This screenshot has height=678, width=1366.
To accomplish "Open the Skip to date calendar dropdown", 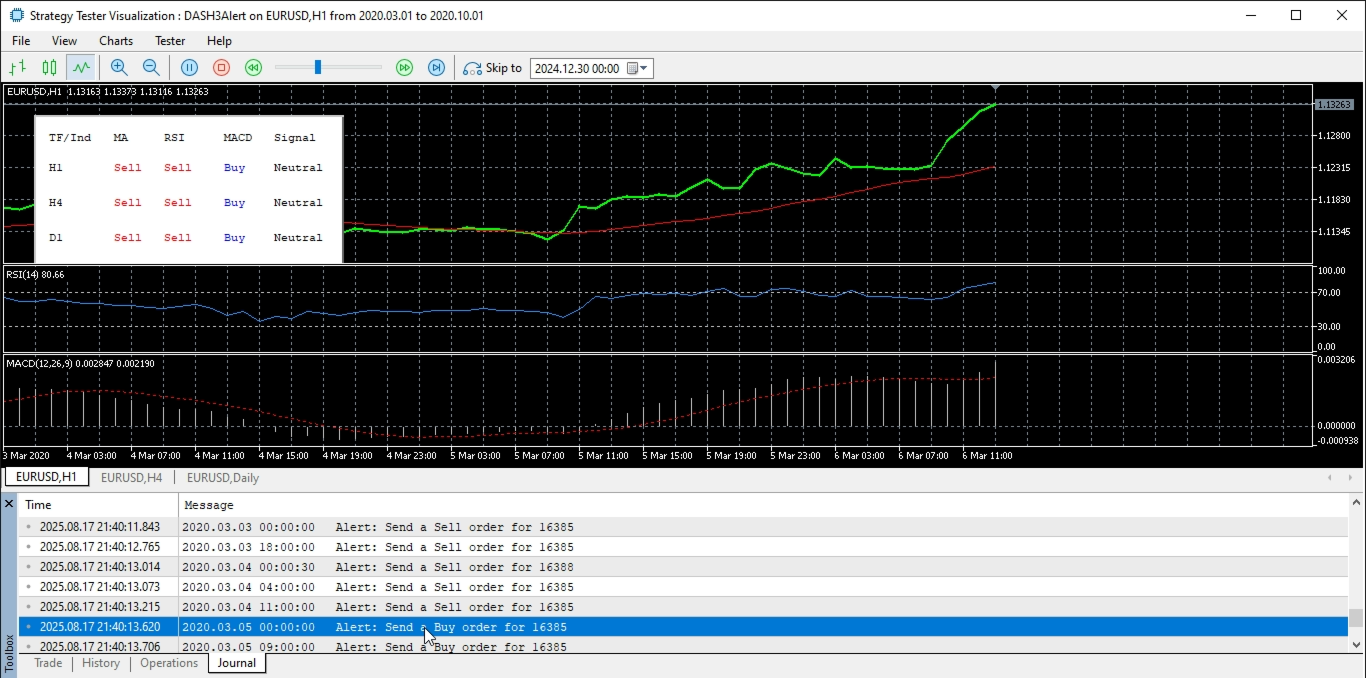I will [x=638, y=68].
